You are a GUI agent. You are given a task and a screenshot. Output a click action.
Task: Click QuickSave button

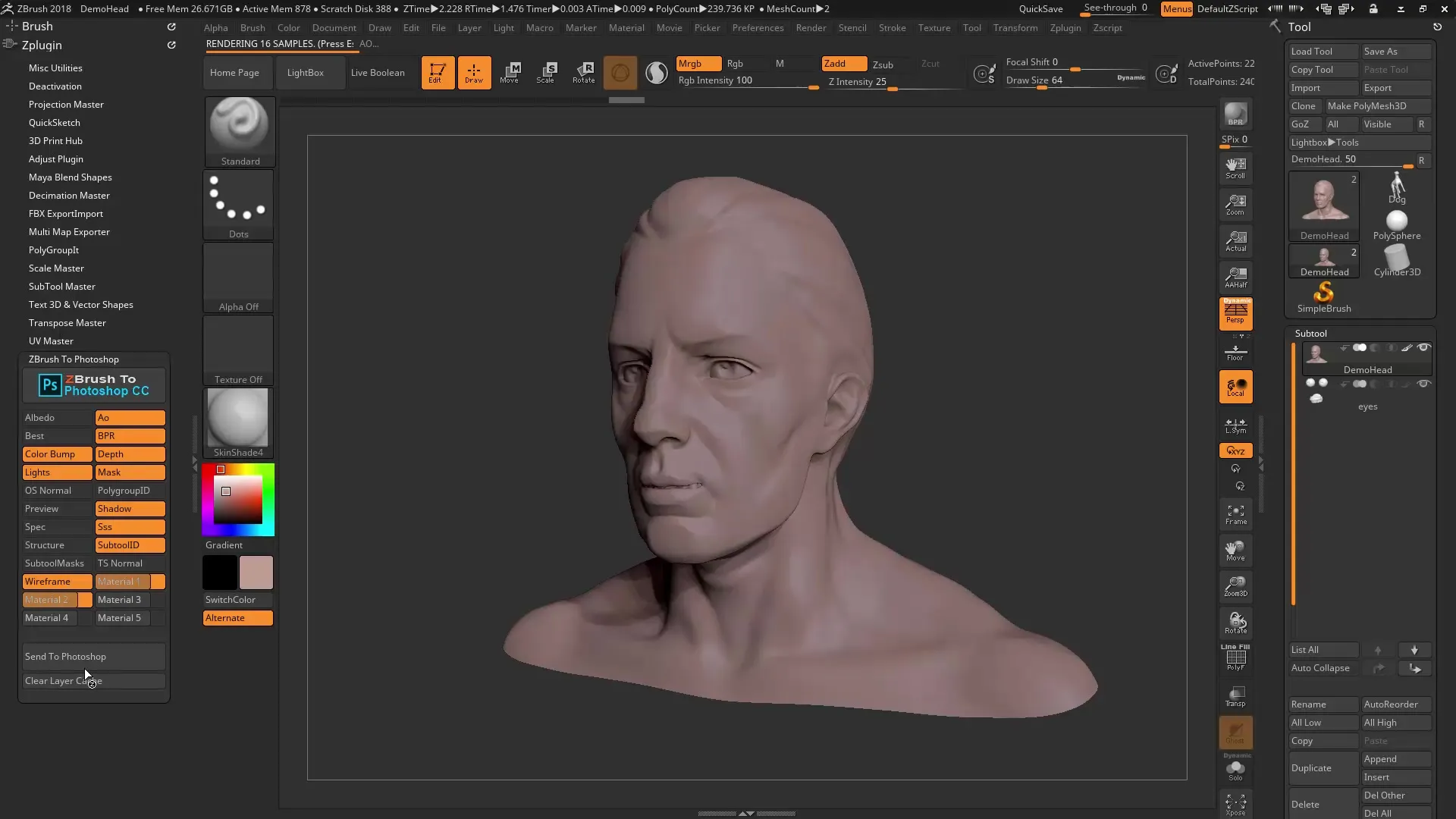(x=1040, y=9)
